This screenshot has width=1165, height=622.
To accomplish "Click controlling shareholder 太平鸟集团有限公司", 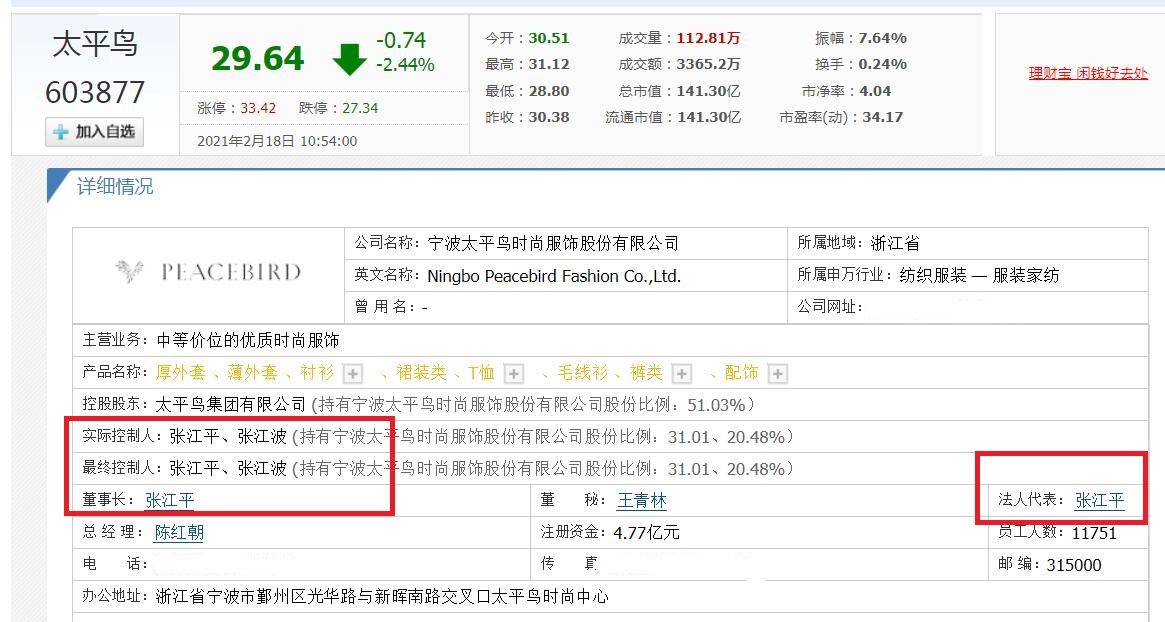I will 230,404.
